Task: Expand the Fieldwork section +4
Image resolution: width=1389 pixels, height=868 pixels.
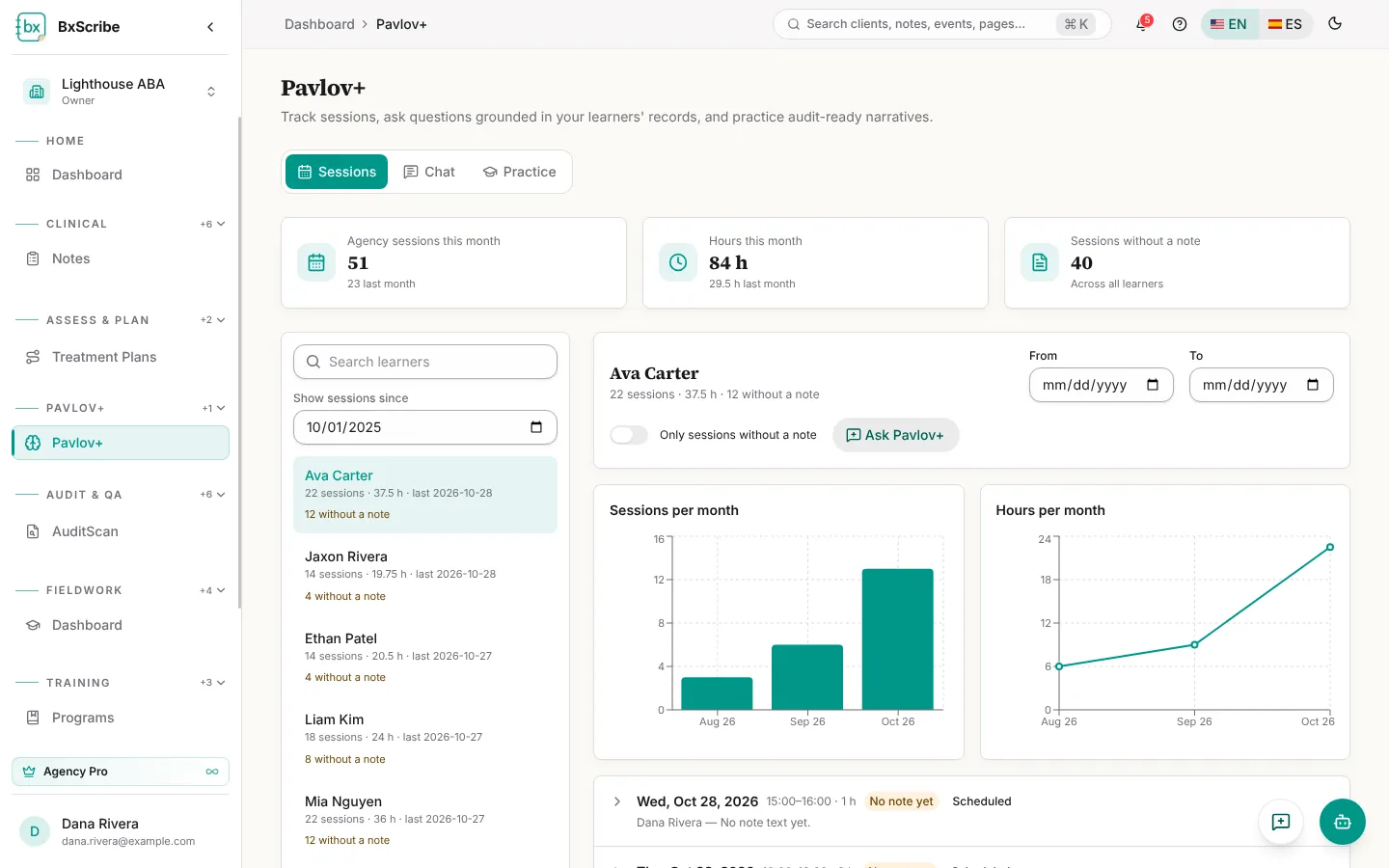Action: 213,590
